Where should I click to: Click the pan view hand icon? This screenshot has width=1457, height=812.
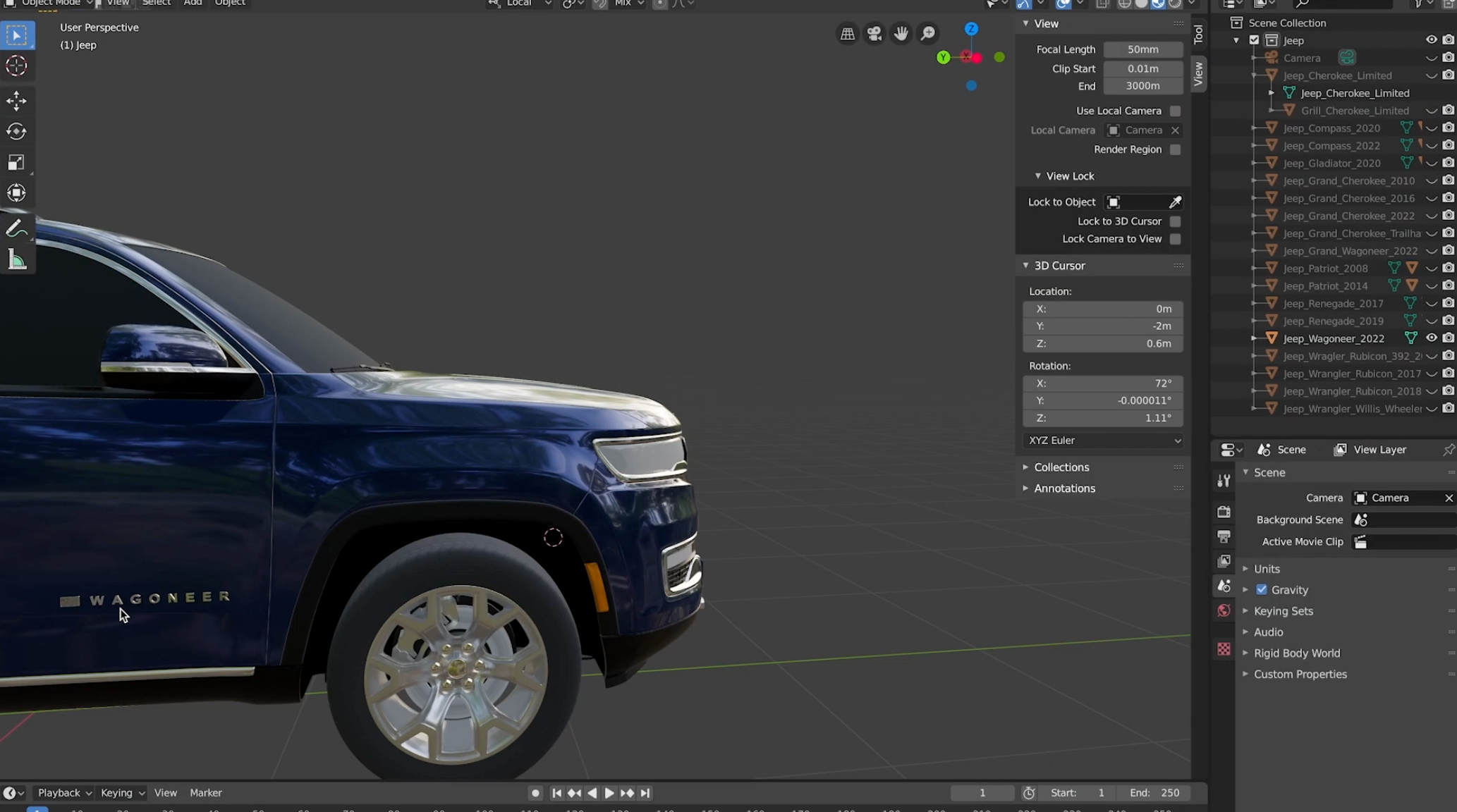[901, 34]
